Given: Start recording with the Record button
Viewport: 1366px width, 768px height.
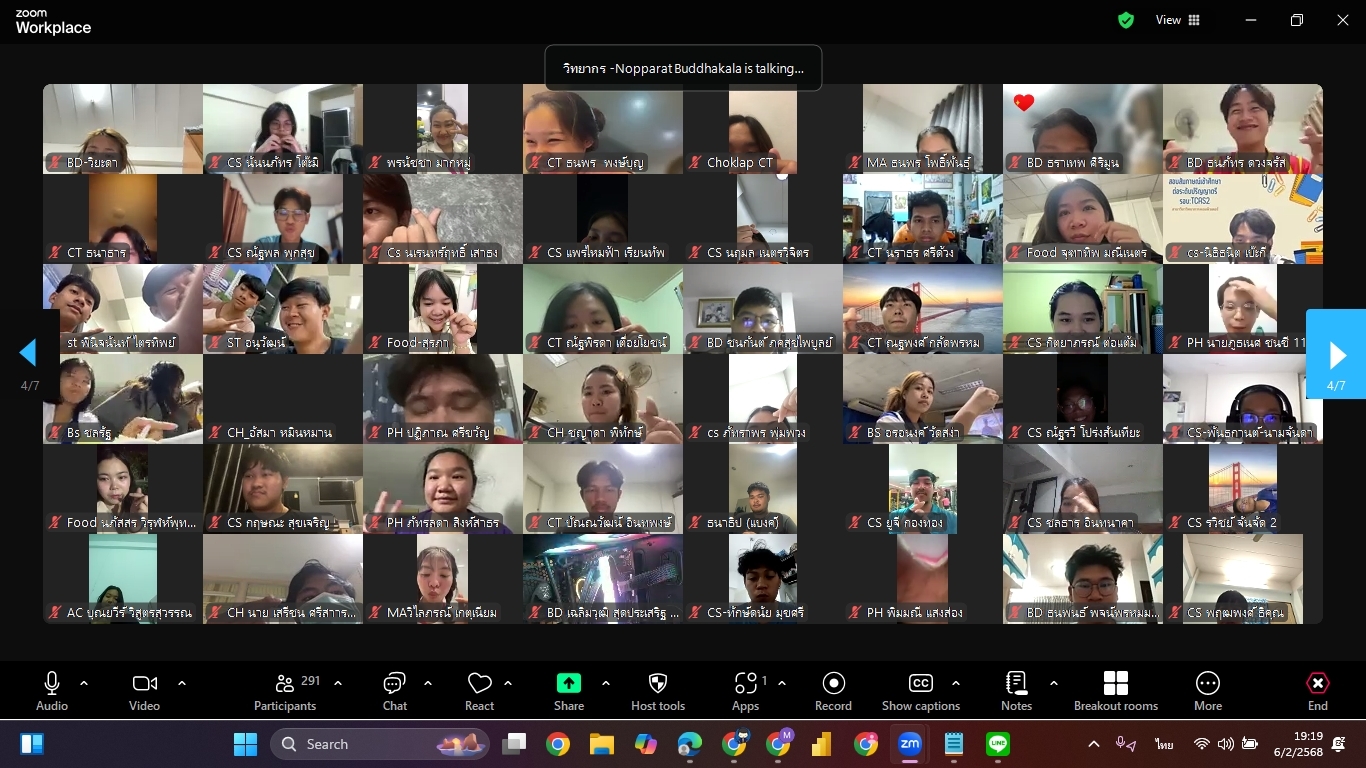Looking at the screenshot, I should [x=833, y=691].
